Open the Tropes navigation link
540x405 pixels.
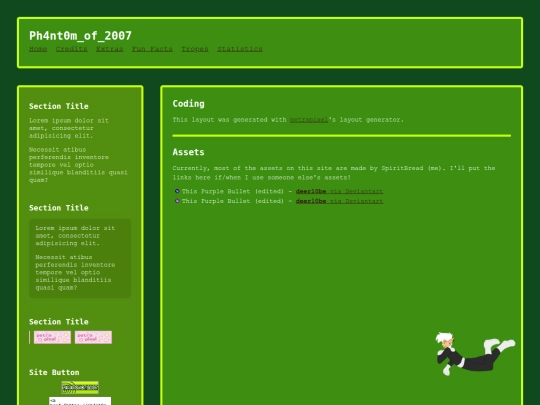(195, 49)
